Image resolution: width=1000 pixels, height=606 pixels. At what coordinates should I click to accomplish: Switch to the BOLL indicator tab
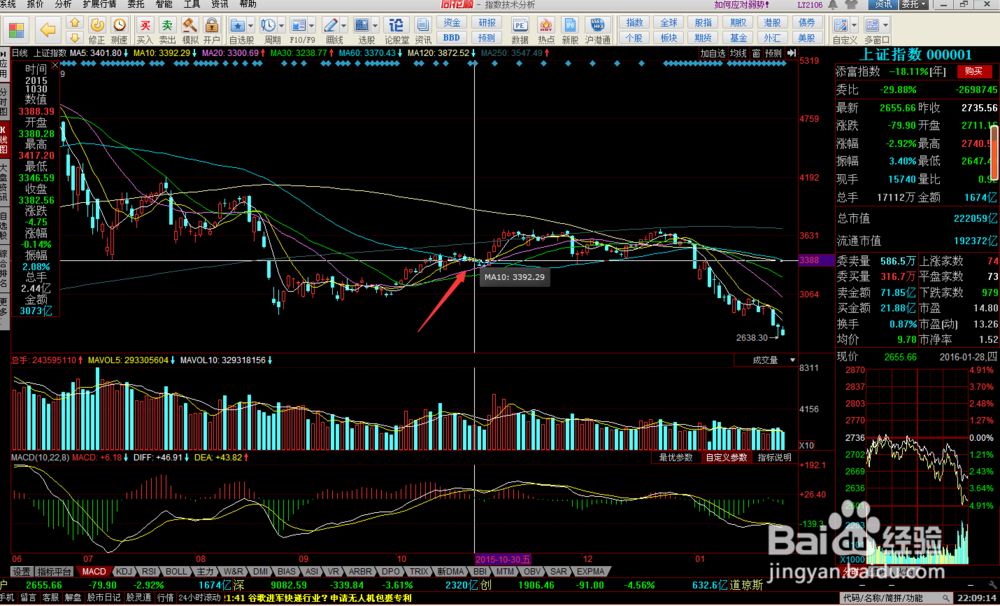coord(176,572)
